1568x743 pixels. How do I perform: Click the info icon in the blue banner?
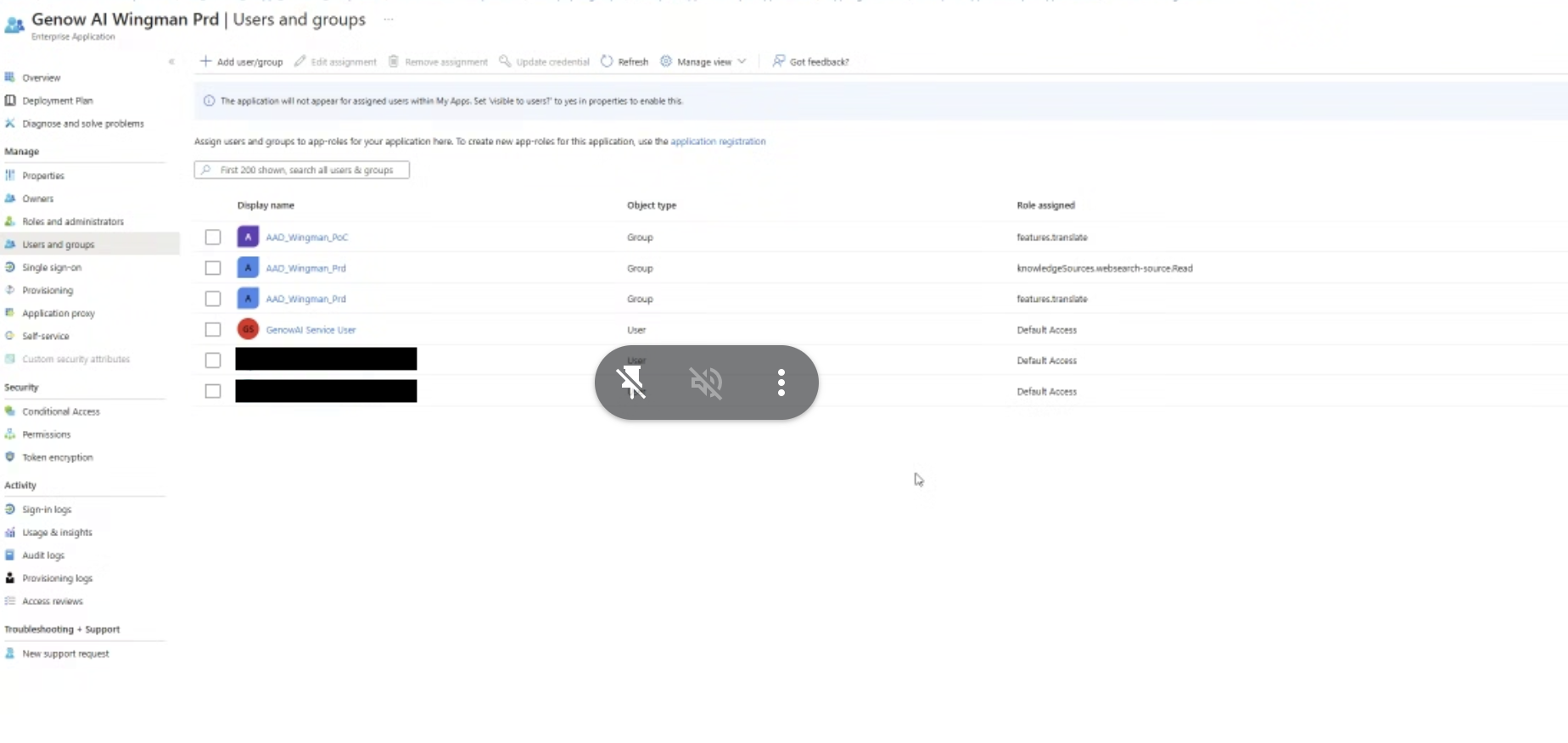(x=209, y=101)
